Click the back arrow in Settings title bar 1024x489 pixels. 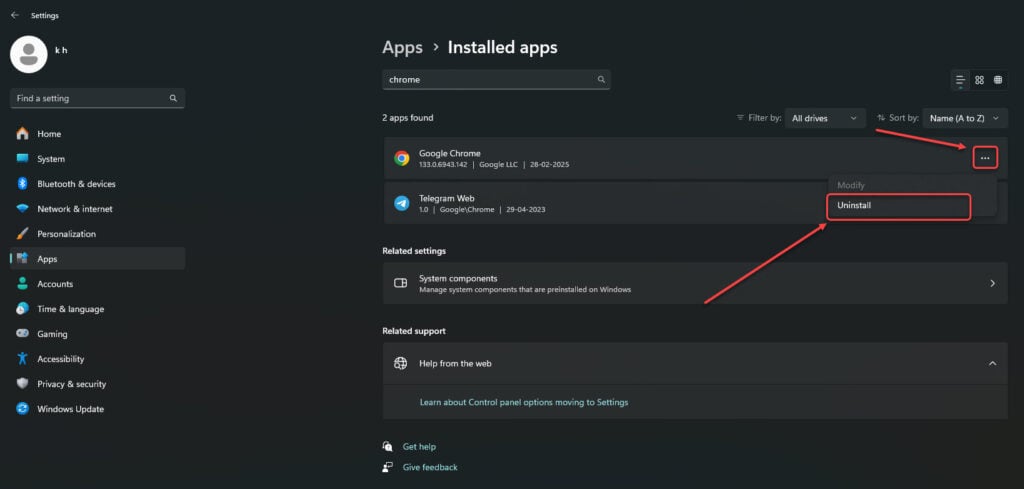pyautogui.click(x=15, y=15)
